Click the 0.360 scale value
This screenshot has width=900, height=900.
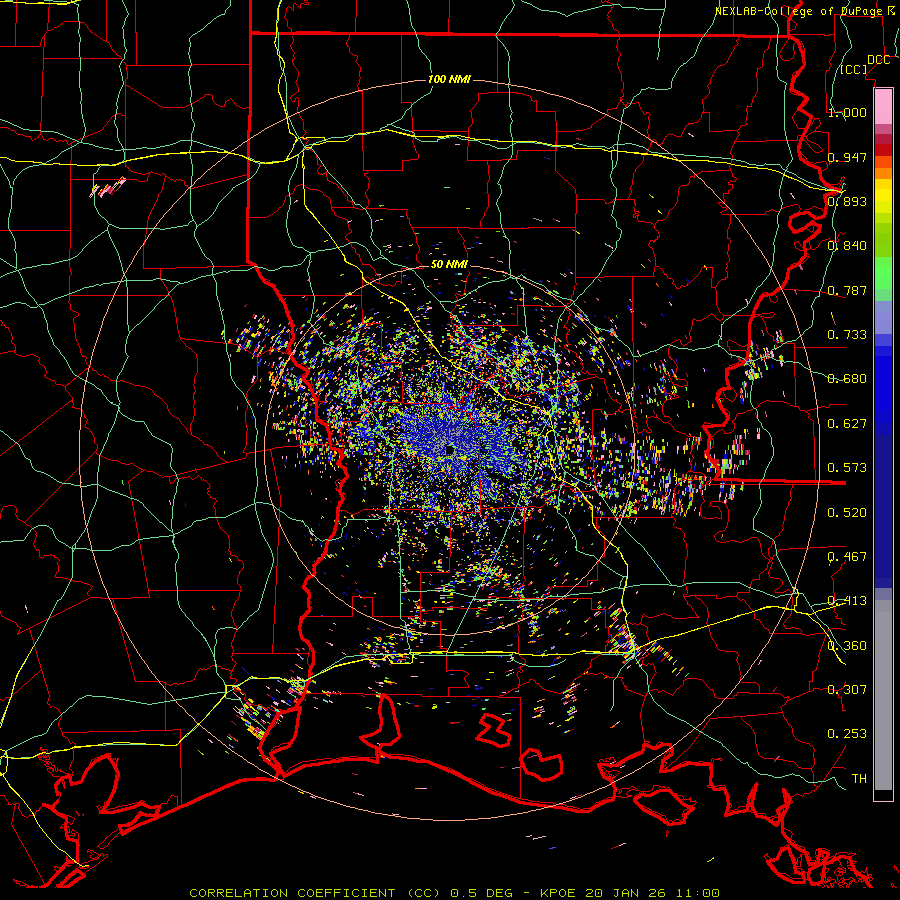point(847,646)
